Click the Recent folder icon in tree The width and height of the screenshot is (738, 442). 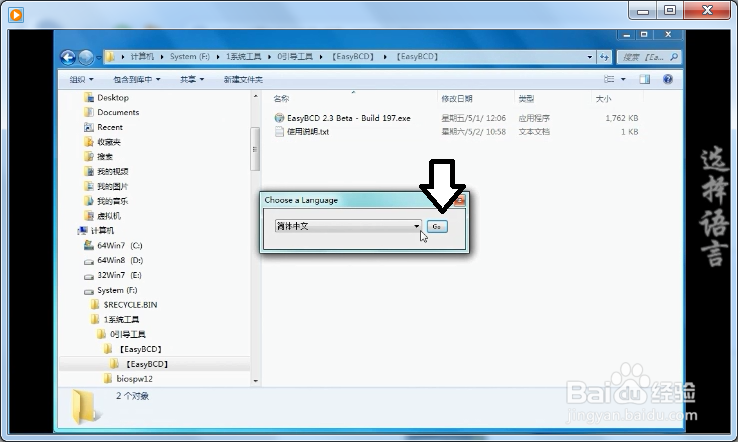tap(88, 127)
